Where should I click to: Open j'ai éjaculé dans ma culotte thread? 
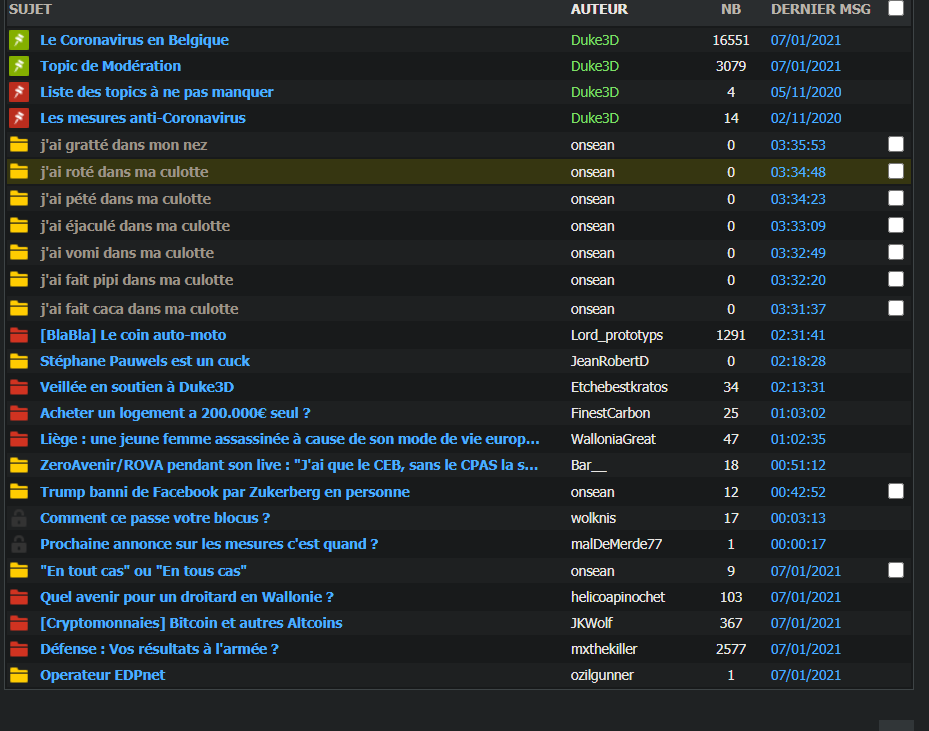[x=135, y=226]
